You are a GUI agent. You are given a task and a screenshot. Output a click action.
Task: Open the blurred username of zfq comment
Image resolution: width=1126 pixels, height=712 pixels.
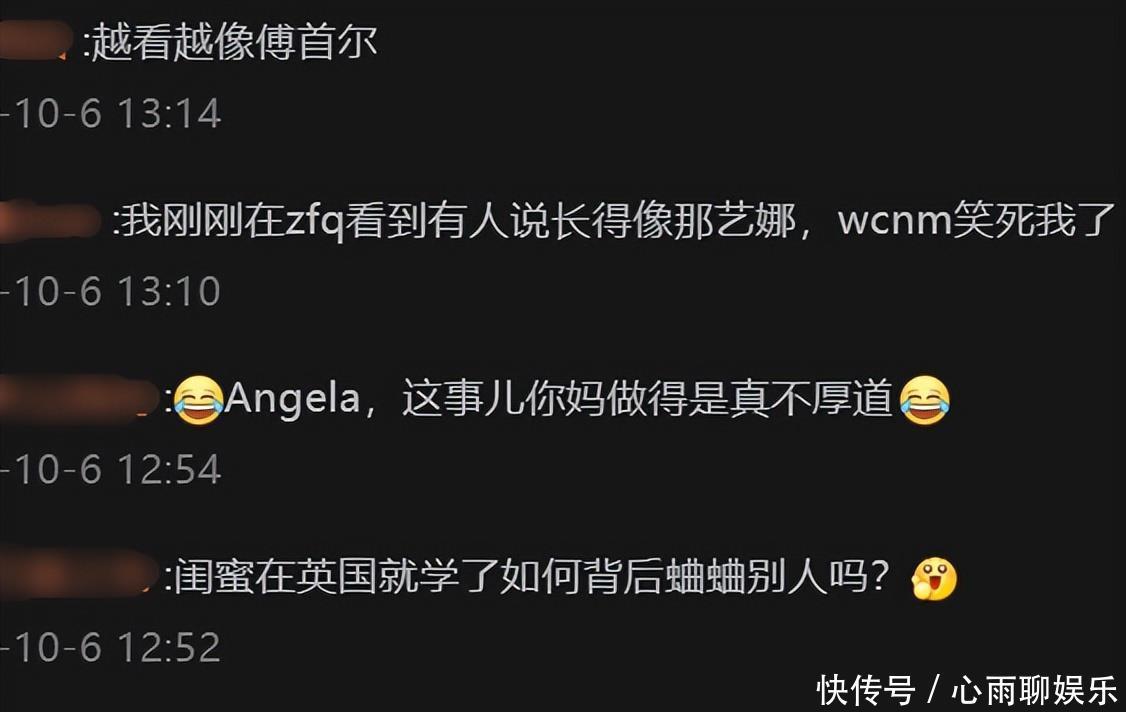(x=50, y=220)
